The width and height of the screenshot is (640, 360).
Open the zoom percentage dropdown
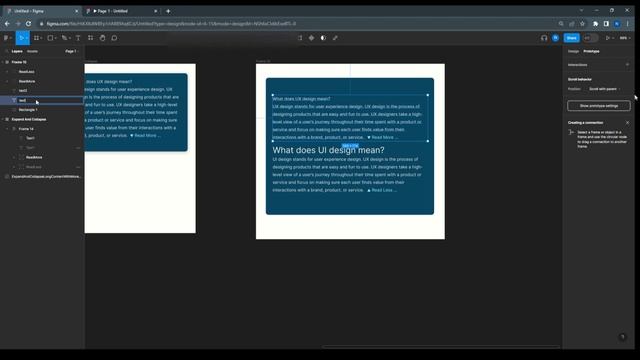pos(624,38)
